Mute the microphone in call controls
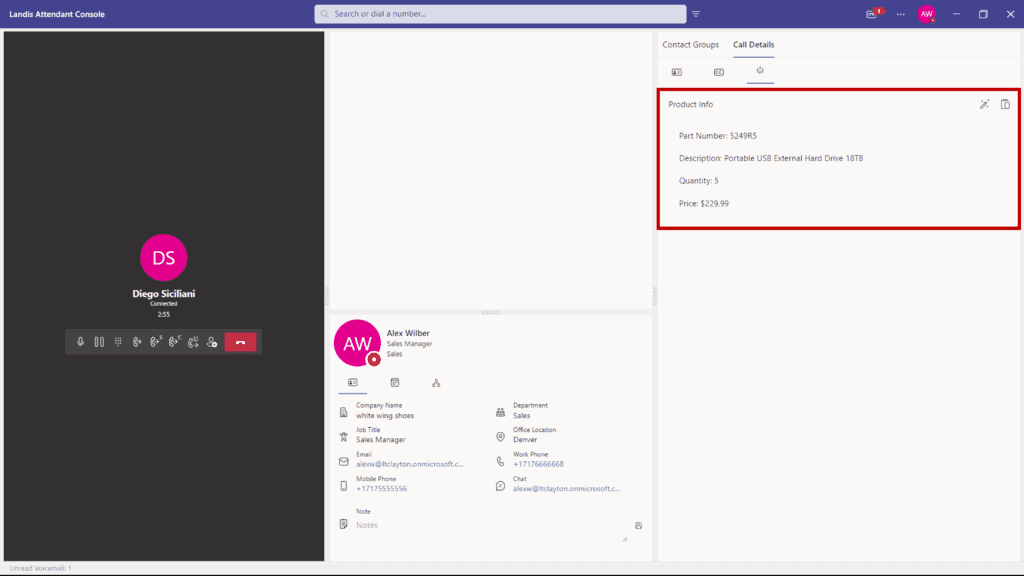Viewport: 1024px width, 576px height. (x=80, y=342)
